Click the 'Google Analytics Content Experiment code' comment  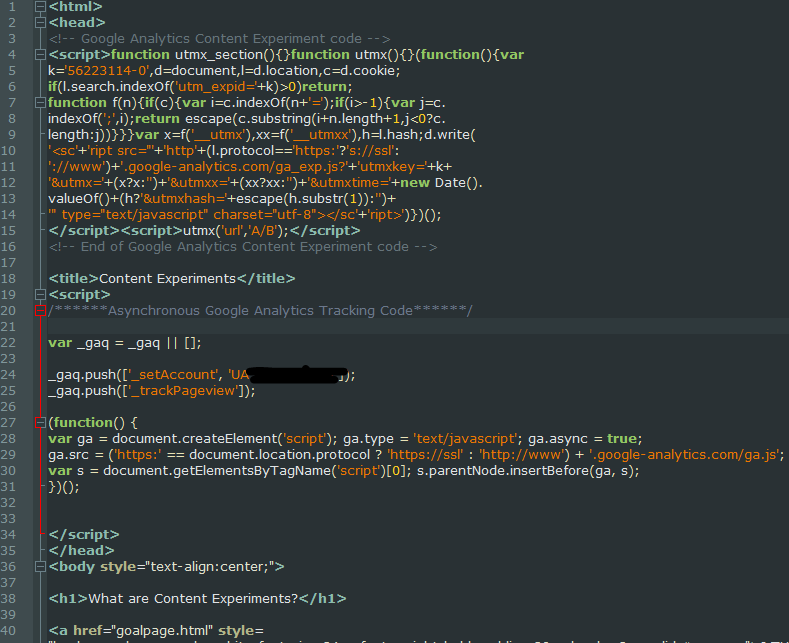(219, 39)
